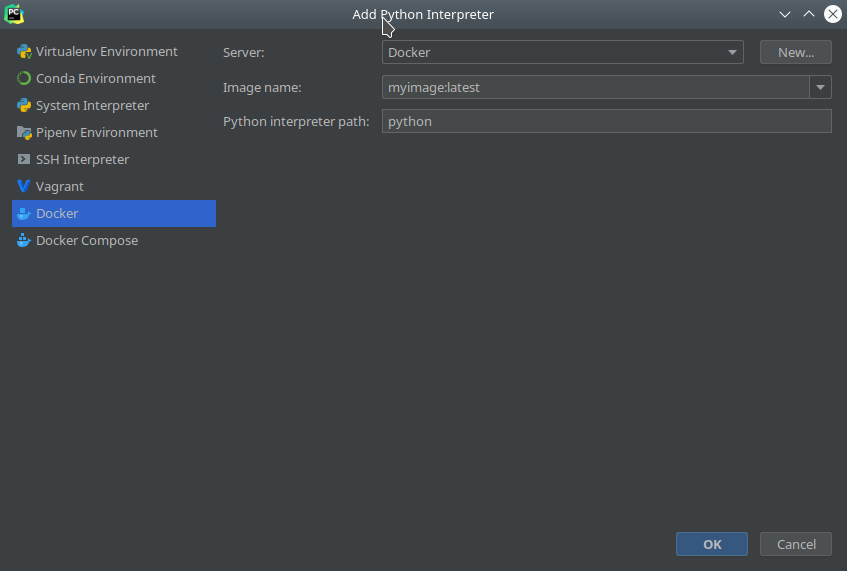Expand the Image name dropdown arrow

(x=821, y=88)
